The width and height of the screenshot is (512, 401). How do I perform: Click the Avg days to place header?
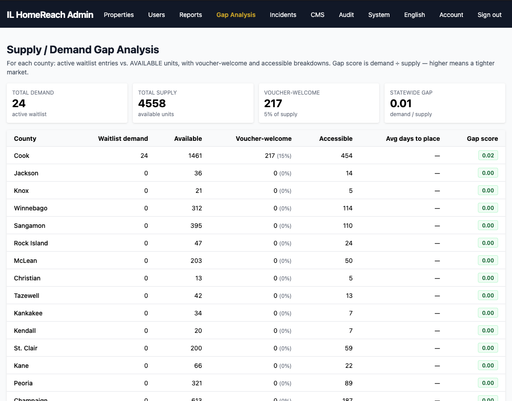pos(413,139)
